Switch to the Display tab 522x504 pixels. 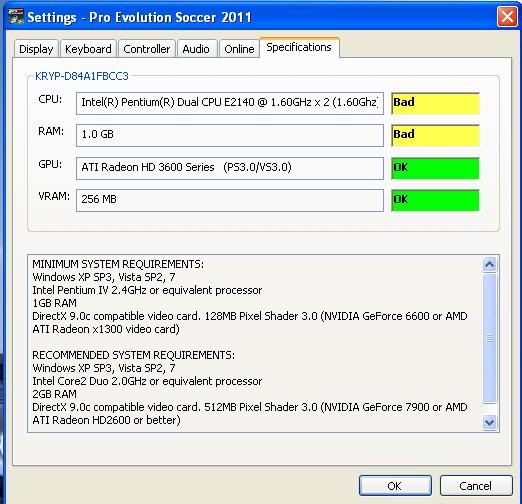[36, 49]
